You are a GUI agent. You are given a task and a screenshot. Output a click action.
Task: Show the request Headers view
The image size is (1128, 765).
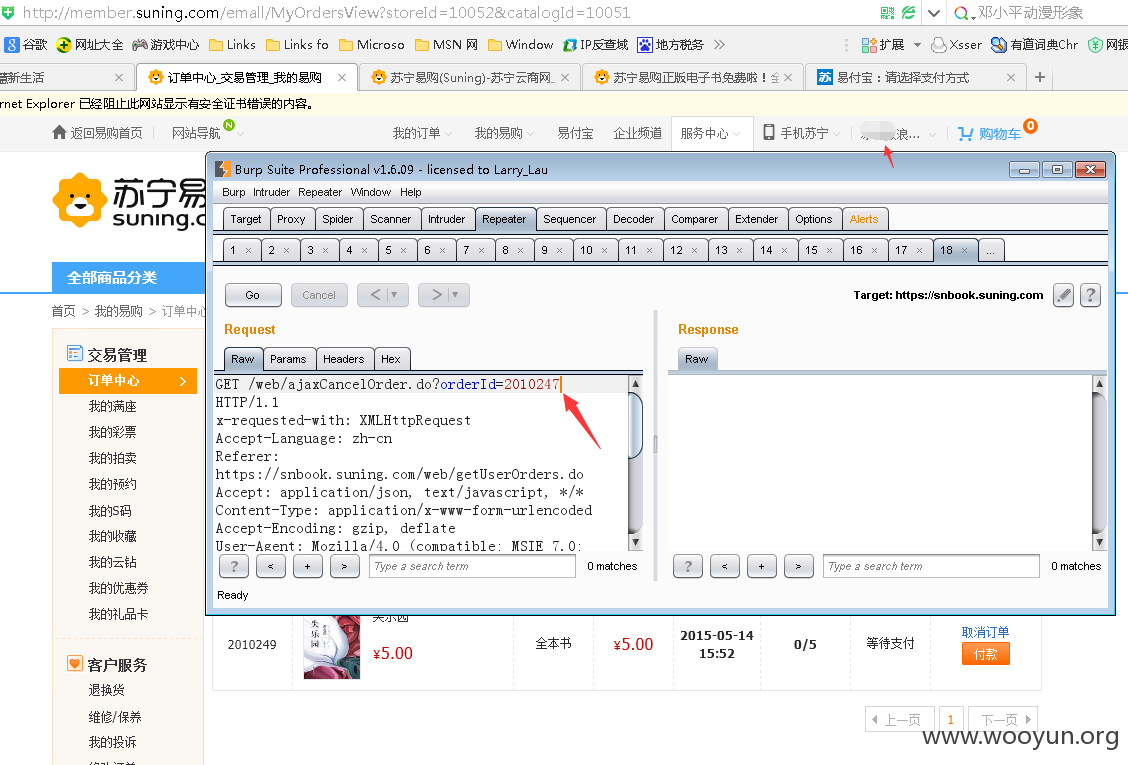[x=343, y=359]
